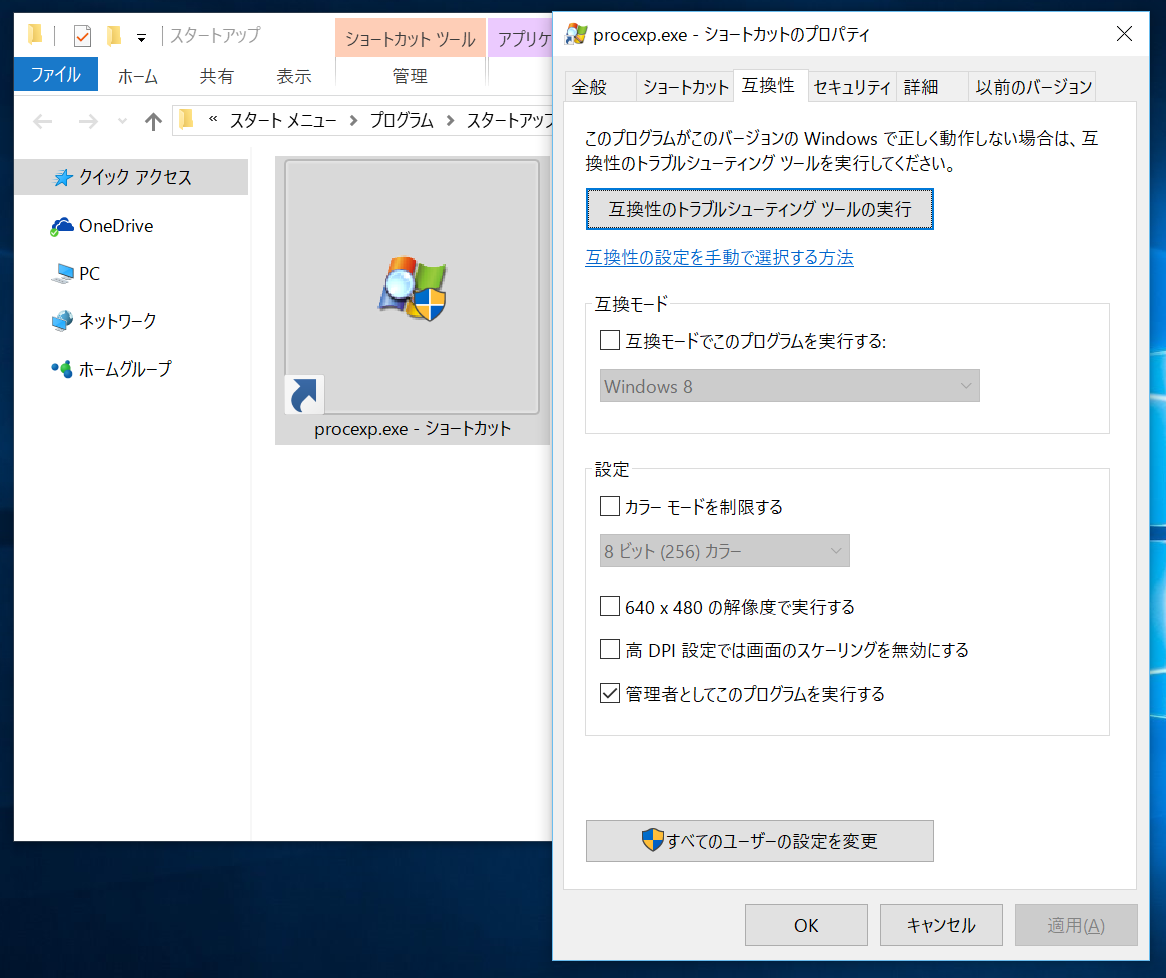
Task: Go up to the parent folder
Action: tap(152, 121)
